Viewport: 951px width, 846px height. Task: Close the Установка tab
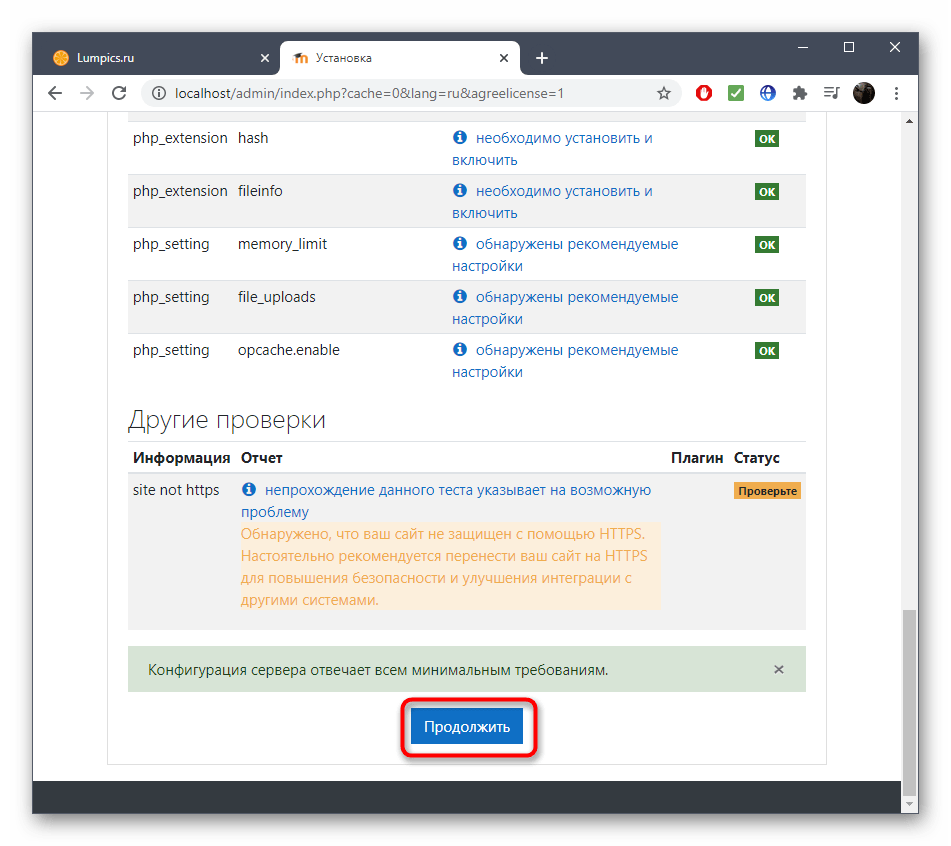pyautogui.click(x=507, y=58)
